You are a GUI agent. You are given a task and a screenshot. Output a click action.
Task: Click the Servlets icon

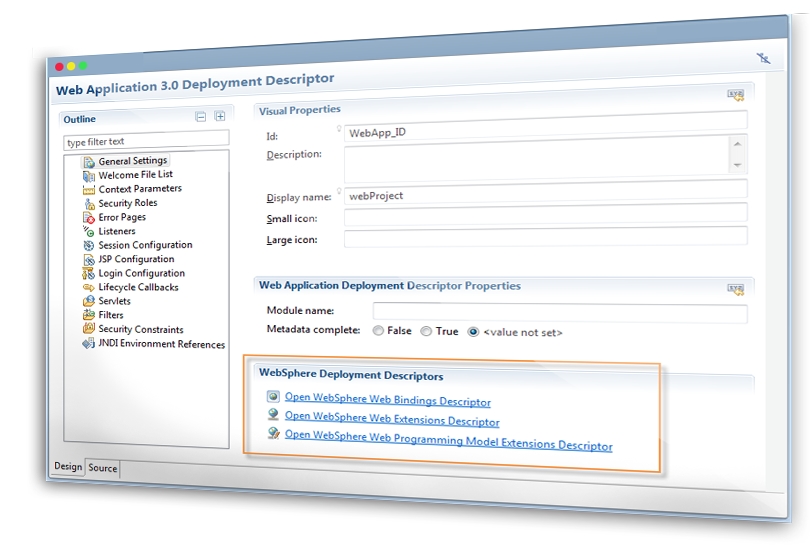88,301
